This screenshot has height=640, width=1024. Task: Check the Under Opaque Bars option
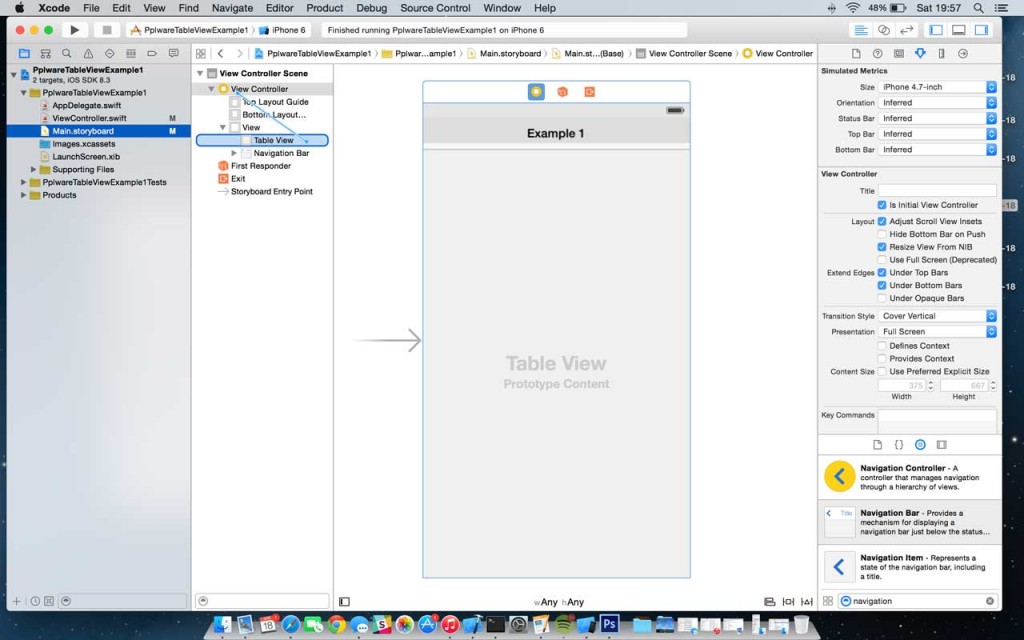(882, 298)
